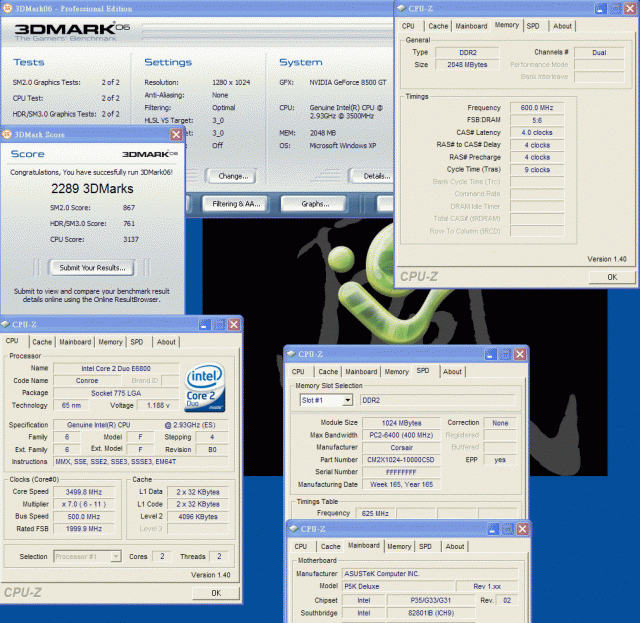Minimize the CPU-Z processor window

pyautogui.click(x=204, y=325)
